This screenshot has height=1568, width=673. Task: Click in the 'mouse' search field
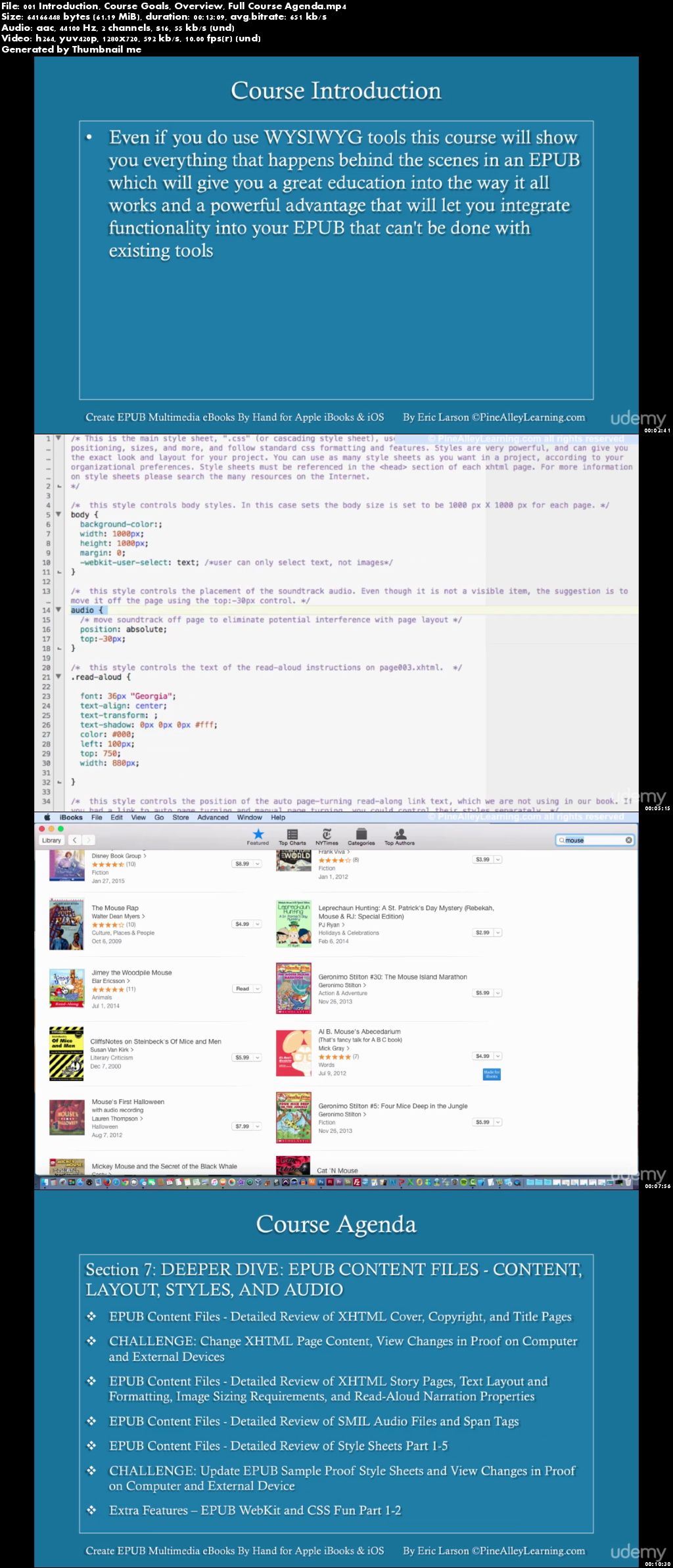[595, 840]
